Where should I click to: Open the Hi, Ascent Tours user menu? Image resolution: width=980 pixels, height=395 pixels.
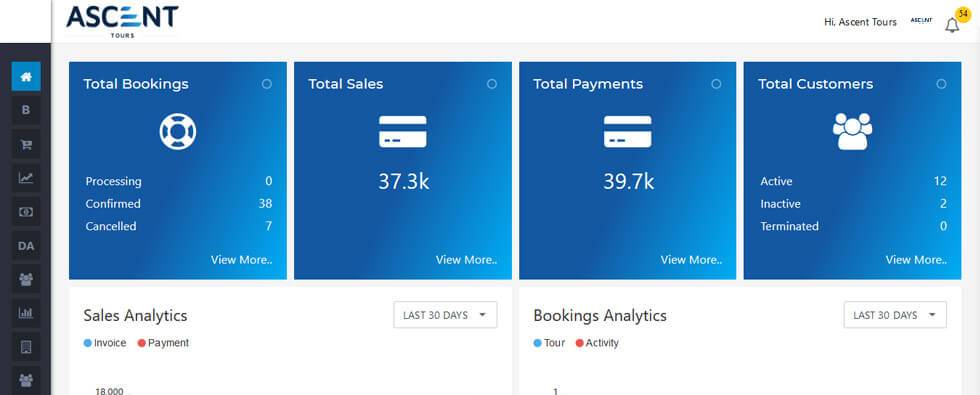[x=860, y=22]
